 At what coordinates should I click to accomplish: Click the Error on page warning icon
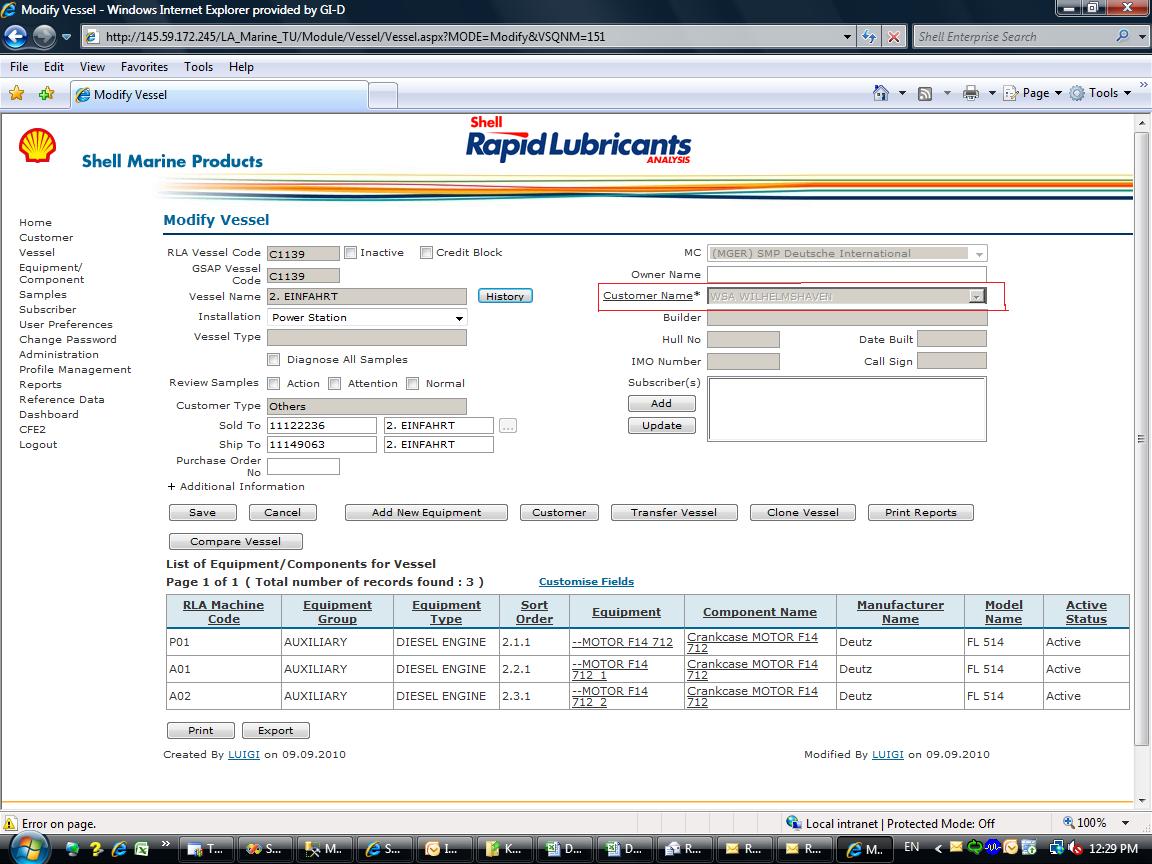pos(10,824)
